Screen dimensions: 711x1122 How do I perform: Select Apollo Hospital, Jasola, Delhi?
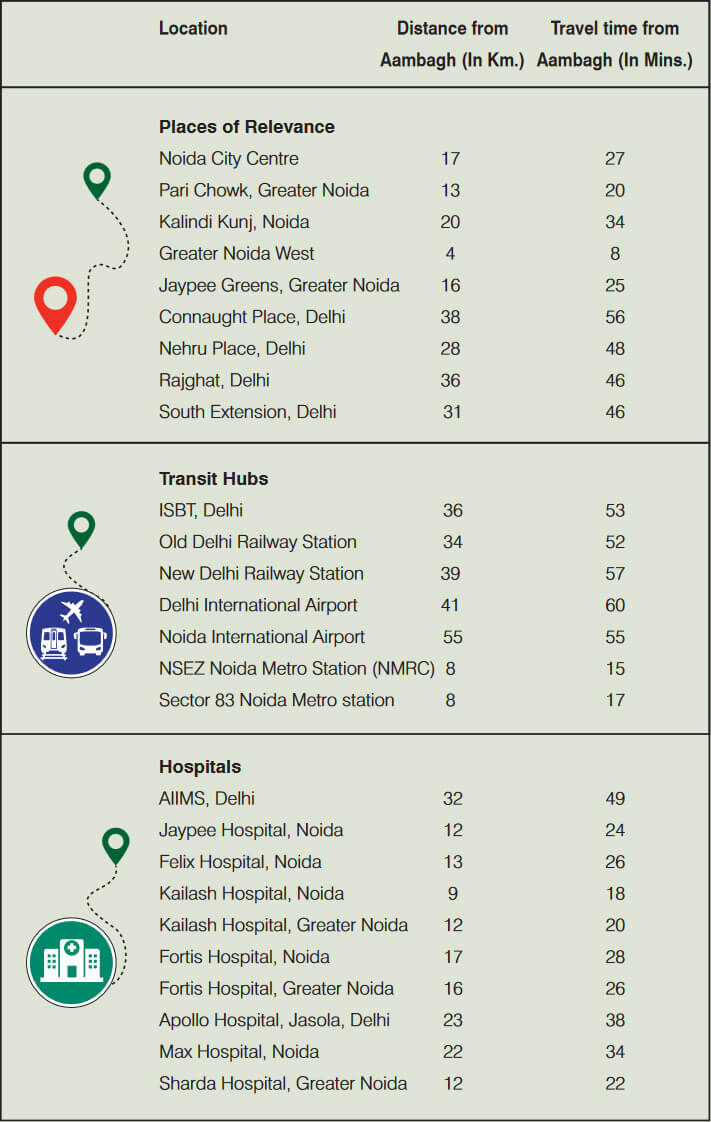[274, 1021]
